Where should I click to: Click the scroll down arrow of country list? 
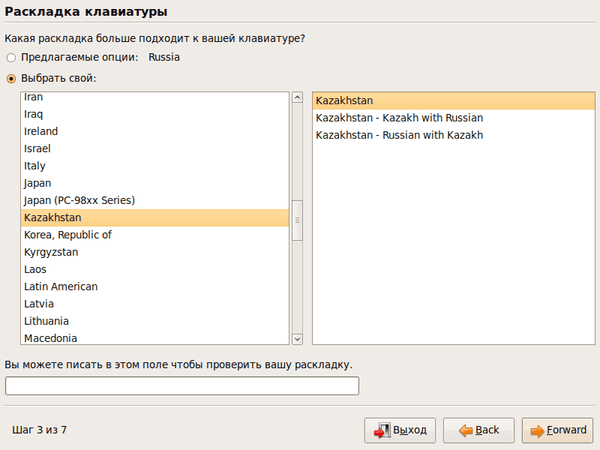pyautogui.click(x=297, y=339)
